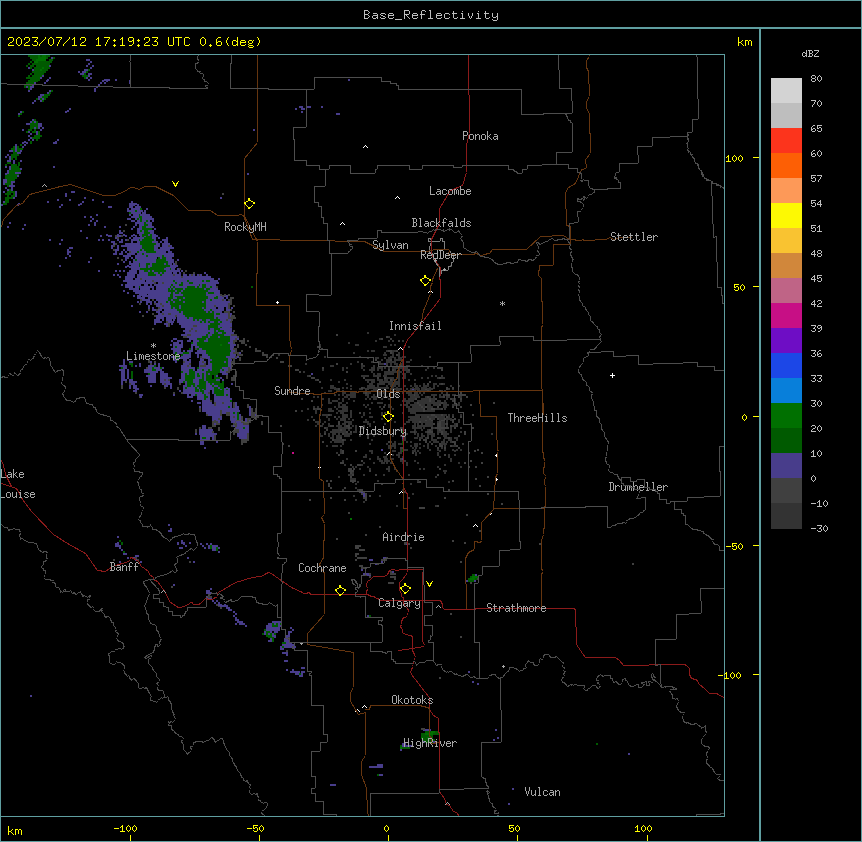Click the -30 value in dBZ legend
This screenshot has height=842, width=862.
pyautogui.click(x=819, y=528)
